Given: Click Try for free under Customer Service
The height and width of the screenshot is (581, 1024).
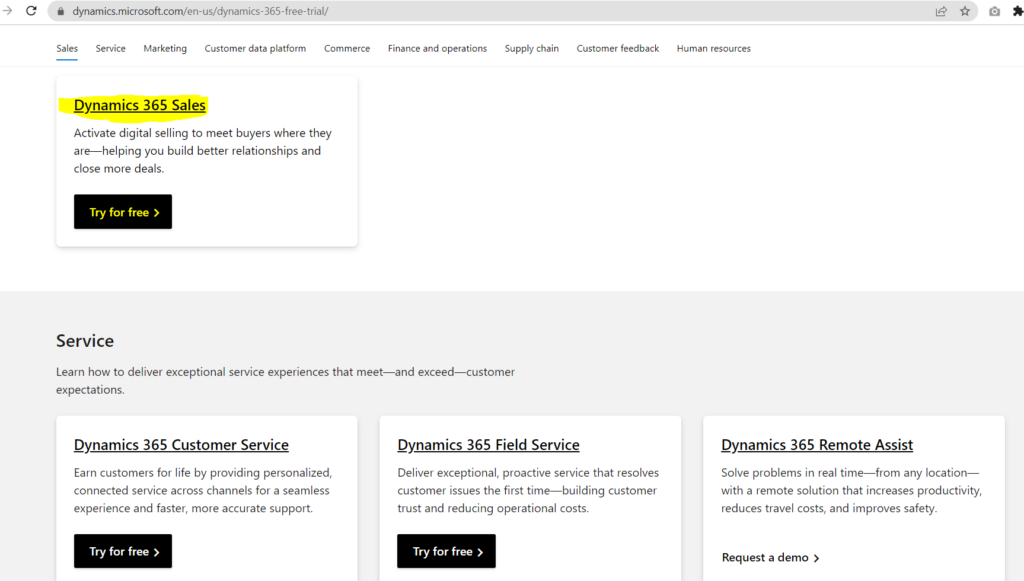Looking at the screenshot, I should [123, 551].
